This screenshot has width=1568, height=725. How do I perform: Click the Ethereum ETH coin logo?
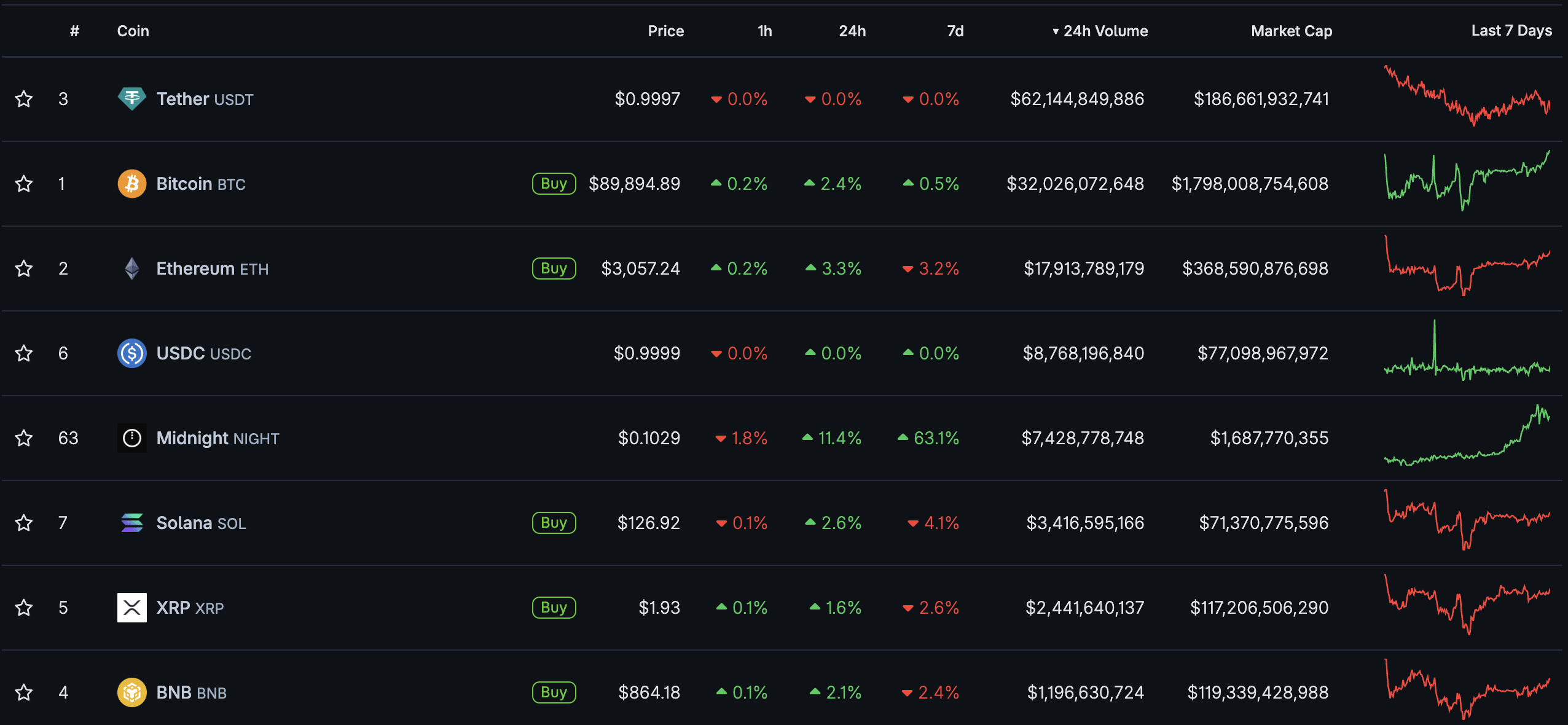(131, 268)
